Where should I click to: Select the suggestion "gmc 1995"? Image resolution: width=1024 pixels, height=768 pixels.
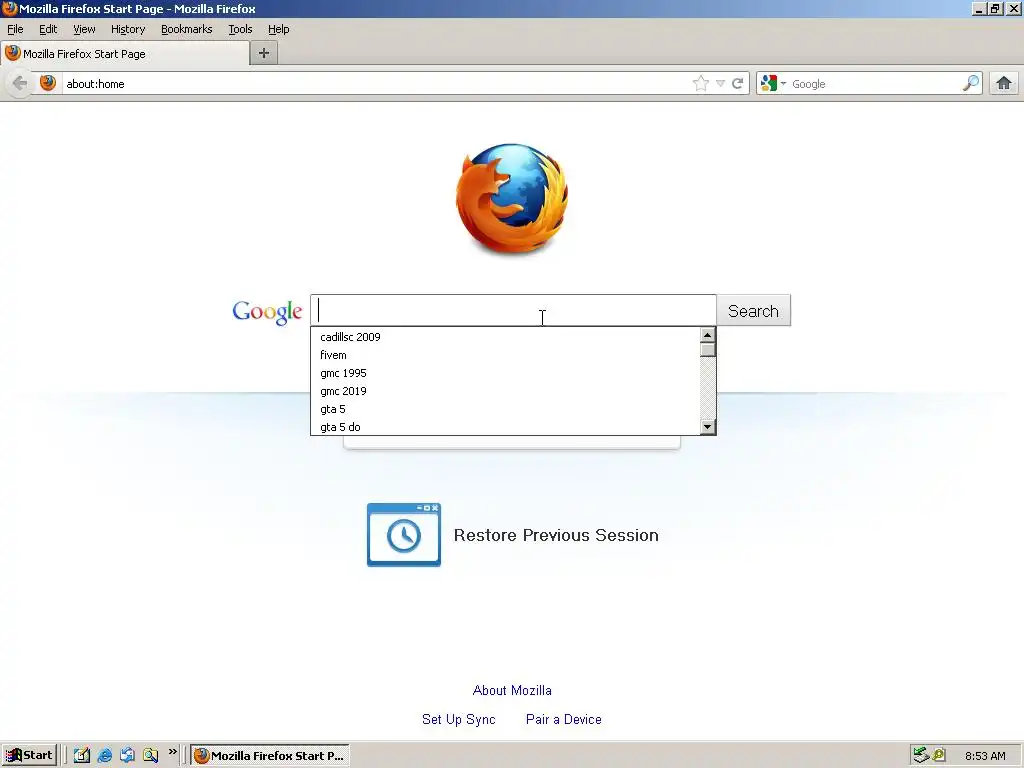[505, 373]
